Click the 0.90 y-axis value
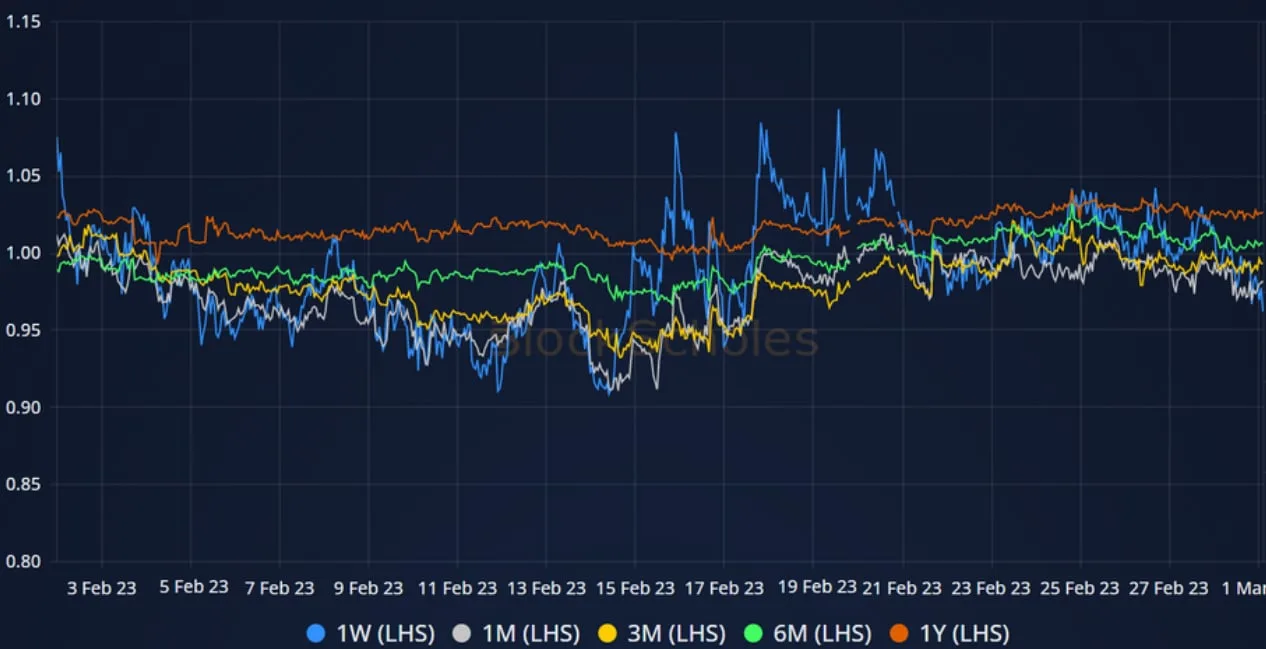The height and width of the screenshot is (649, 1266). [23, 407]
